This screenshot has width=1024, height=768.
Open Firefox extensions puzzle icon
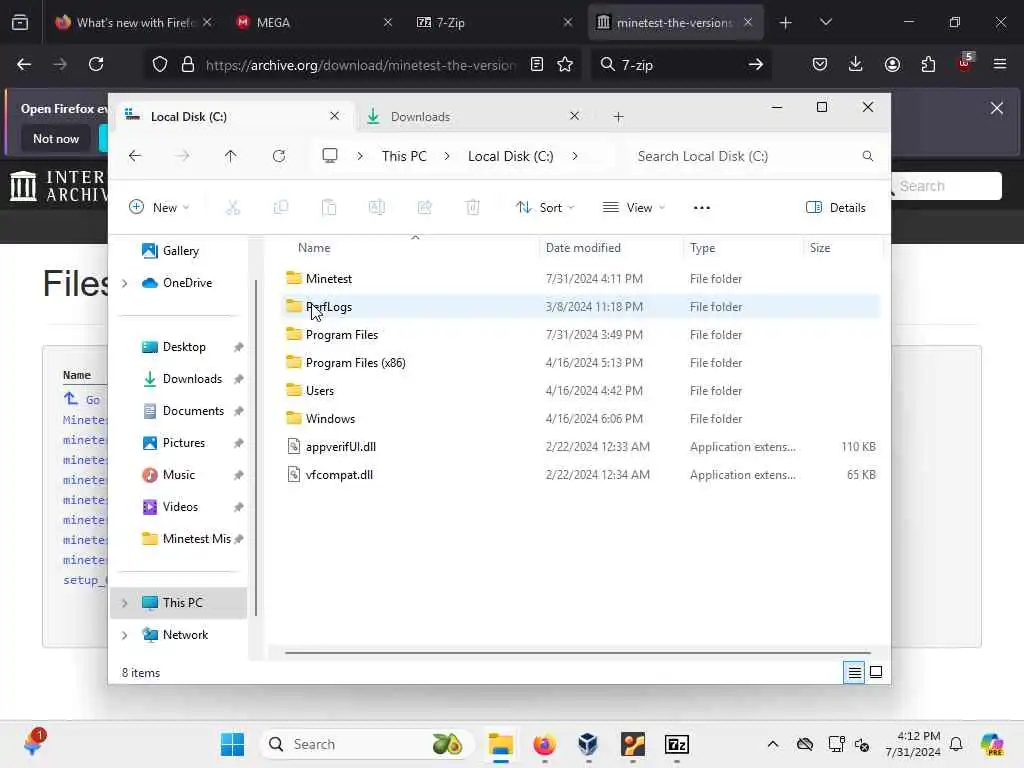[928, 64]
